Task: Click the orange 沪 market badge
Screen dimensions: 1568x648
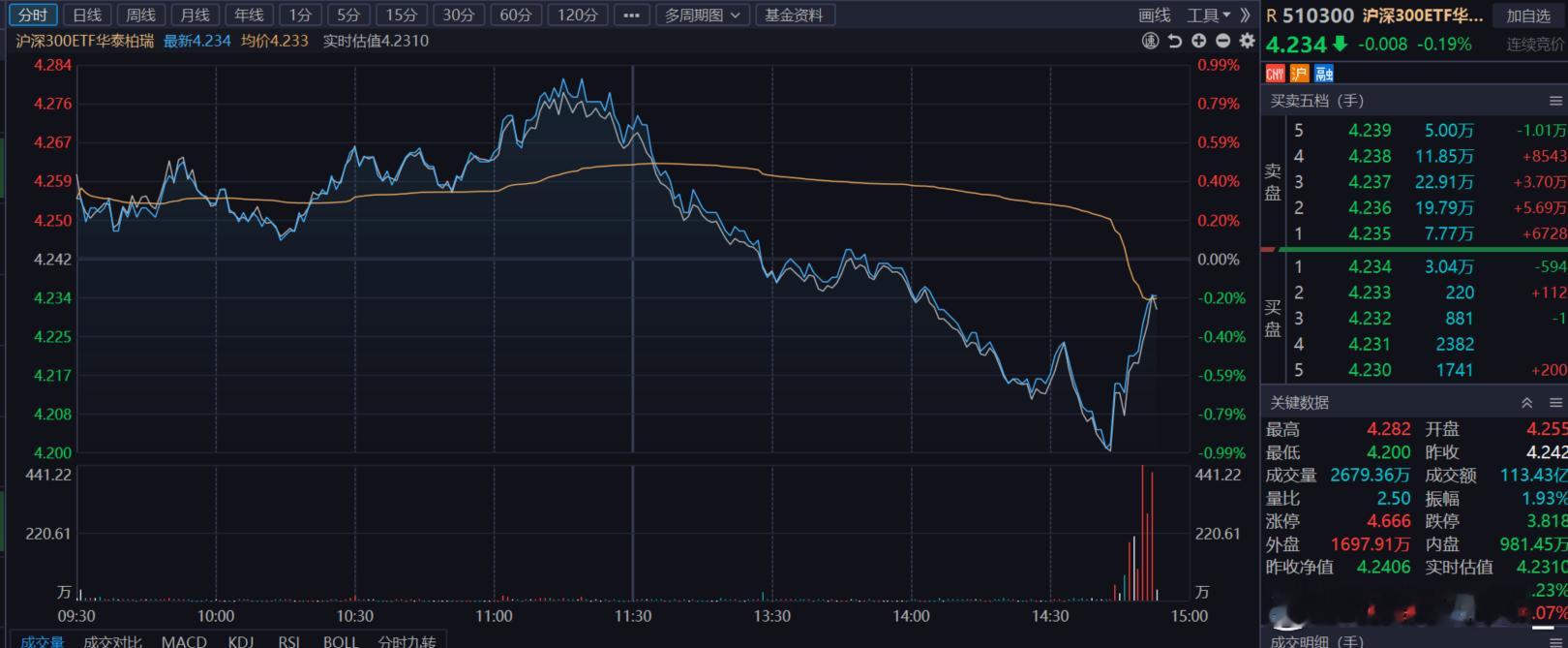Action: 1299,74
